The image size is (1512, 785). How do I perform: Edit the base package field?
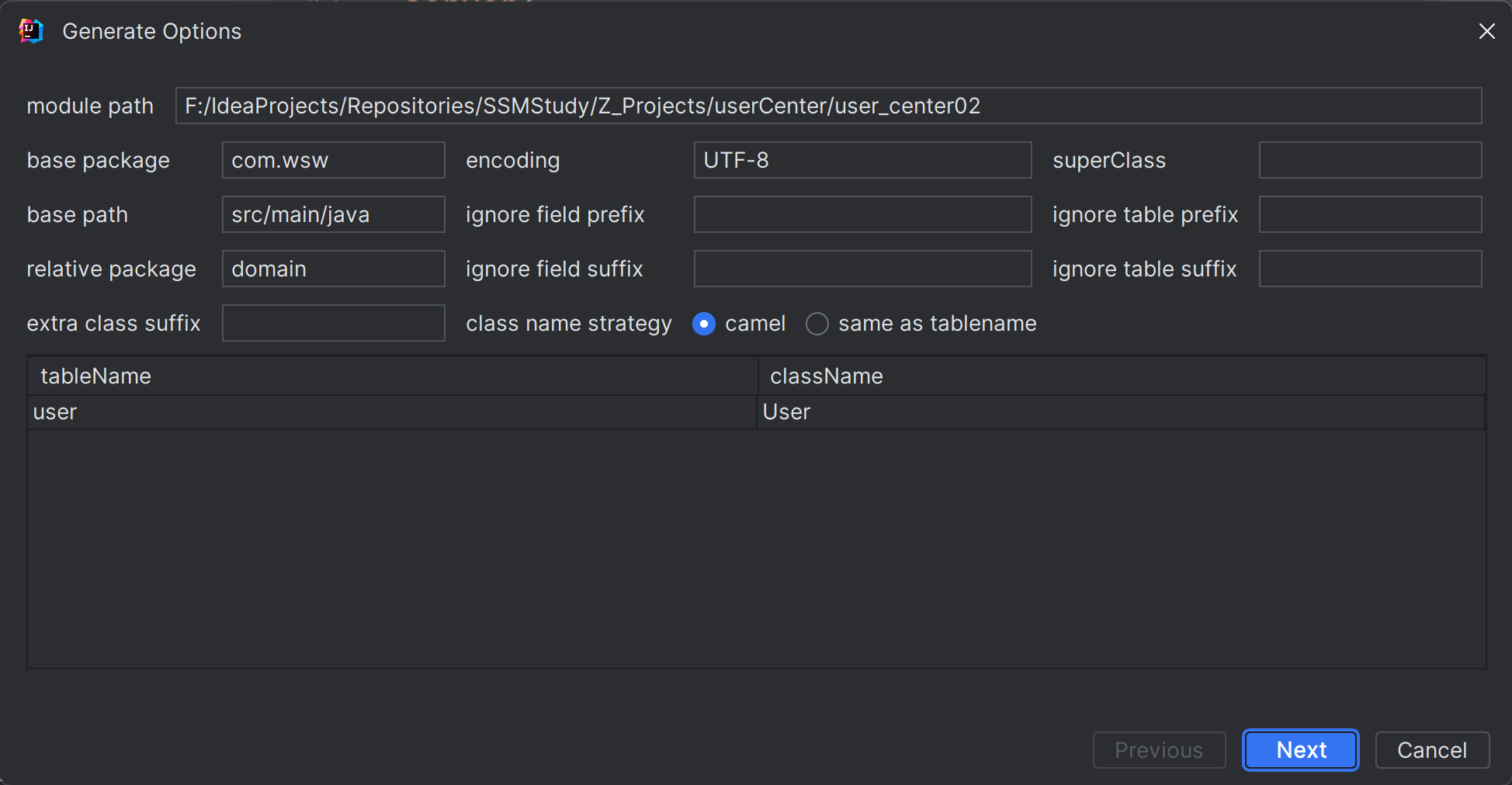point(333,160)
